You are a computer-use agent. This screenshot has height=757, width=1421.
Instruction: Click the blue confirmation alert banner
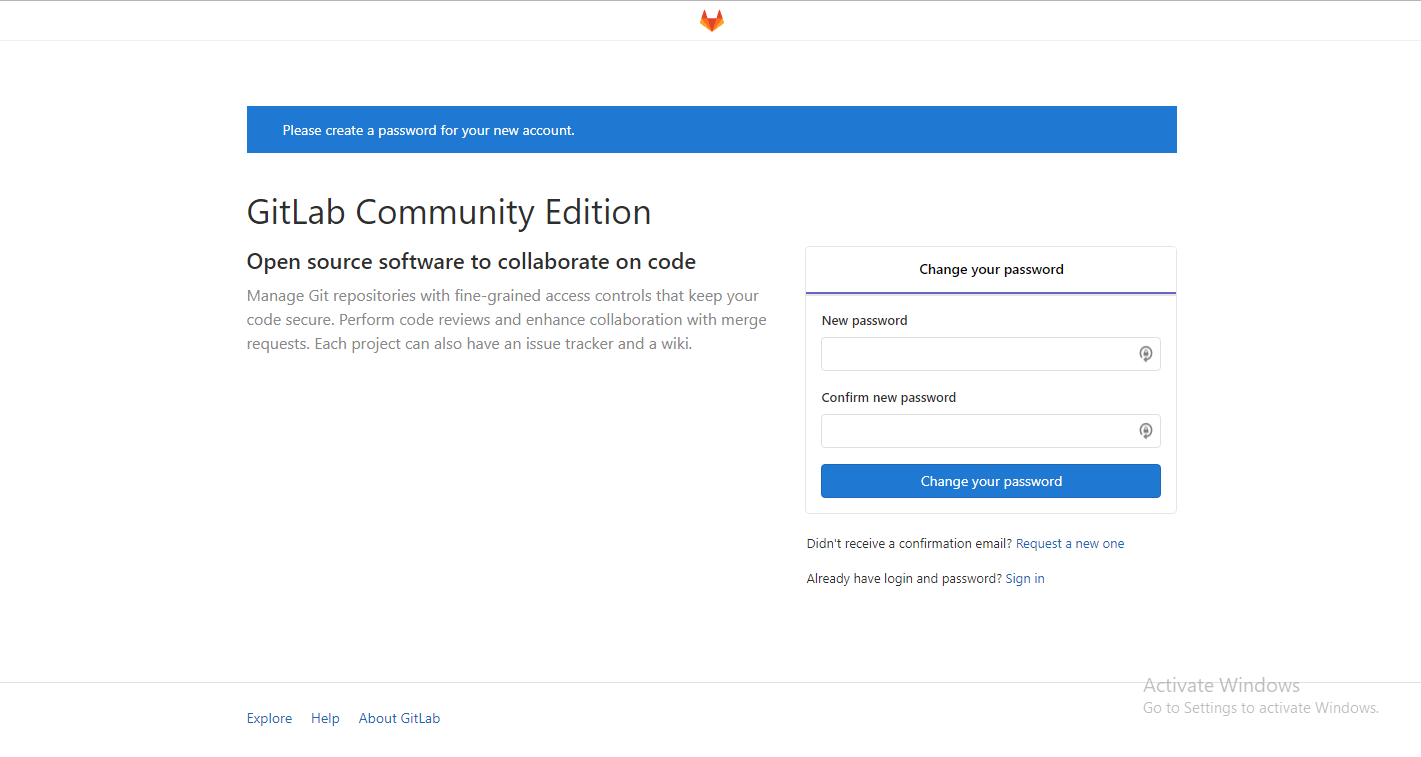(711, 129)
